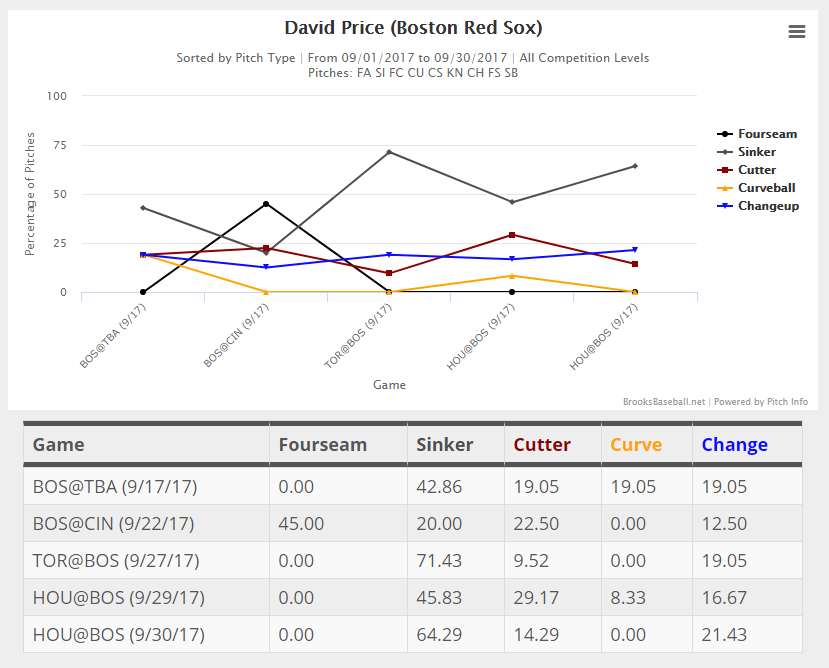Select the BOS@TBA (9/17/17) table row
This screenshot has height=668, width=829.
115,487
